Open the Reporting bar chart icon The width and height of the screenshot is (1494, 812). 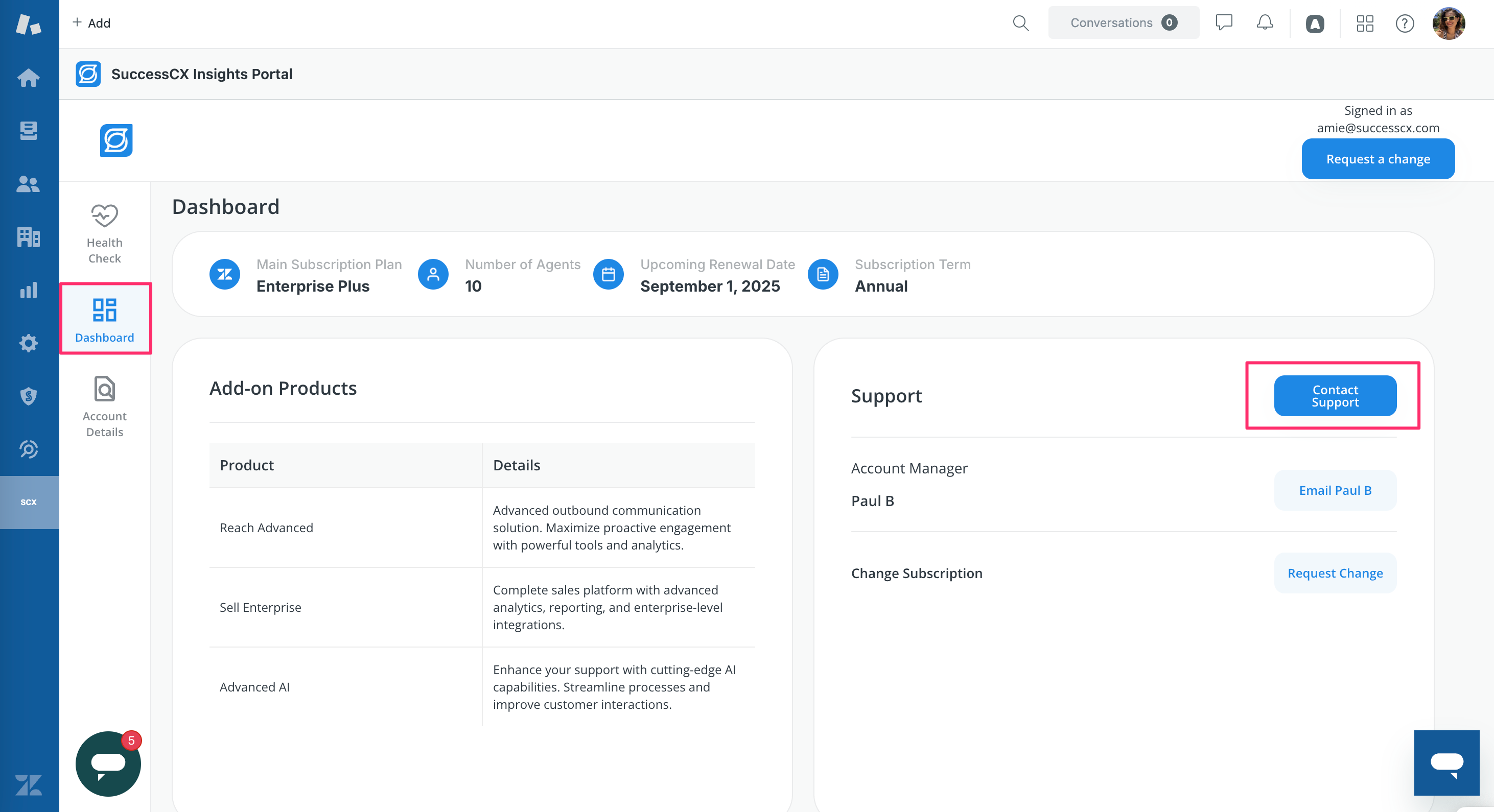point(29,291)
